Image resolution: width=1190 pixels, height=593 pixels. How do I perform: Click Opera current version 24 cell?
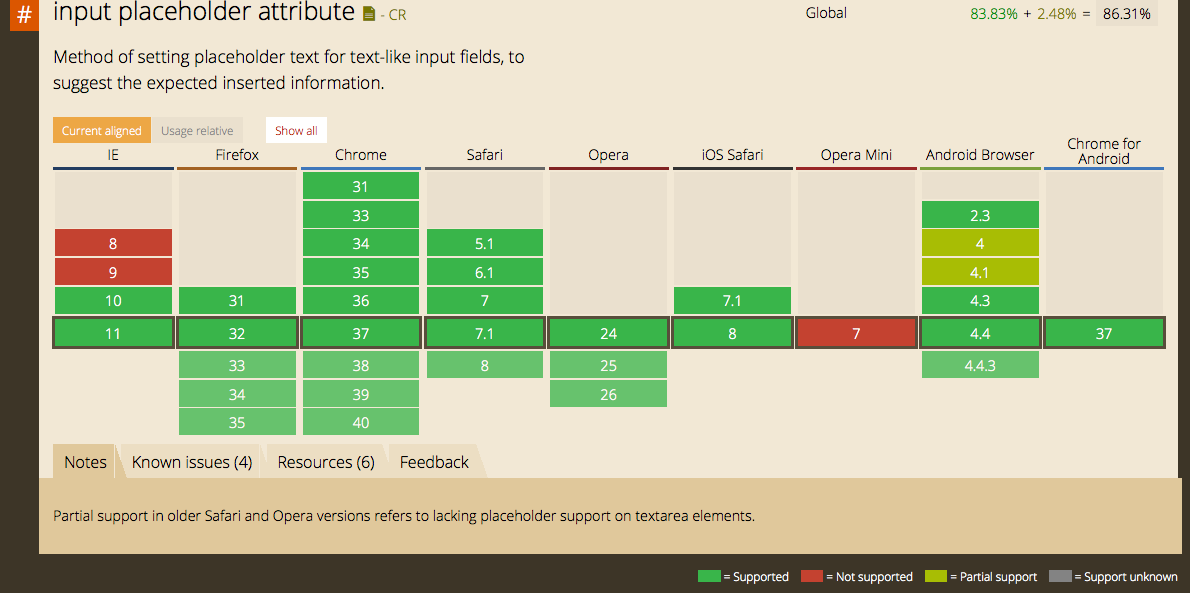609,333
